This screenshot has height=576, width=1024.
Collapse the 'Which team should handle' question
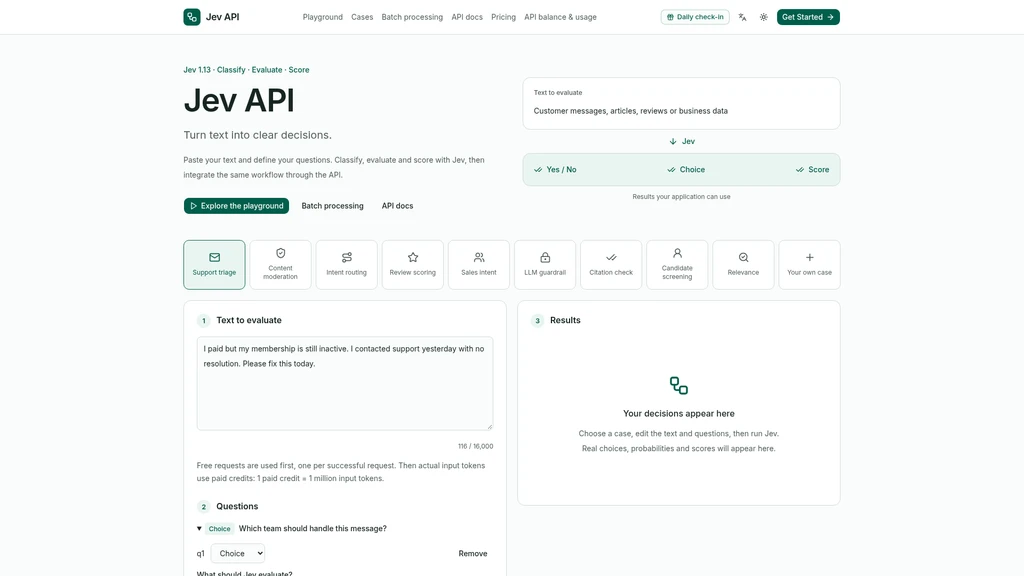pos(199,528)
